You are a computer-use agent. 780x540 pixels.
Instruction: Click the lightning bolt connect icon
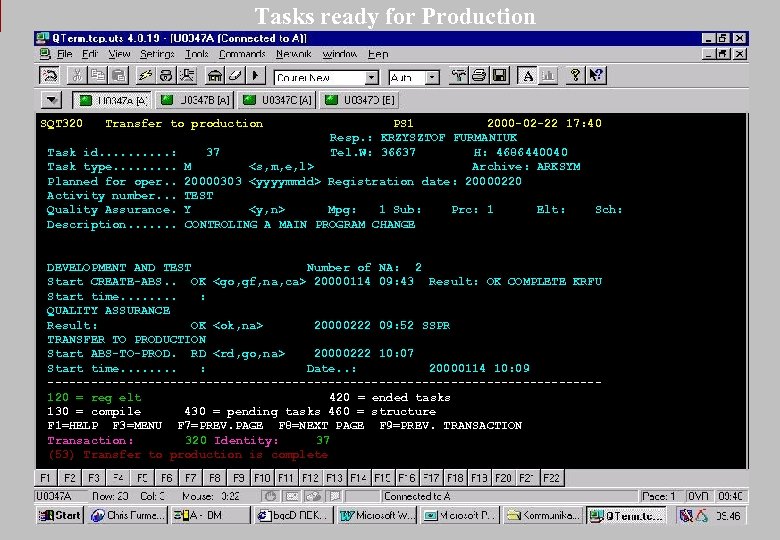[145, 76]
